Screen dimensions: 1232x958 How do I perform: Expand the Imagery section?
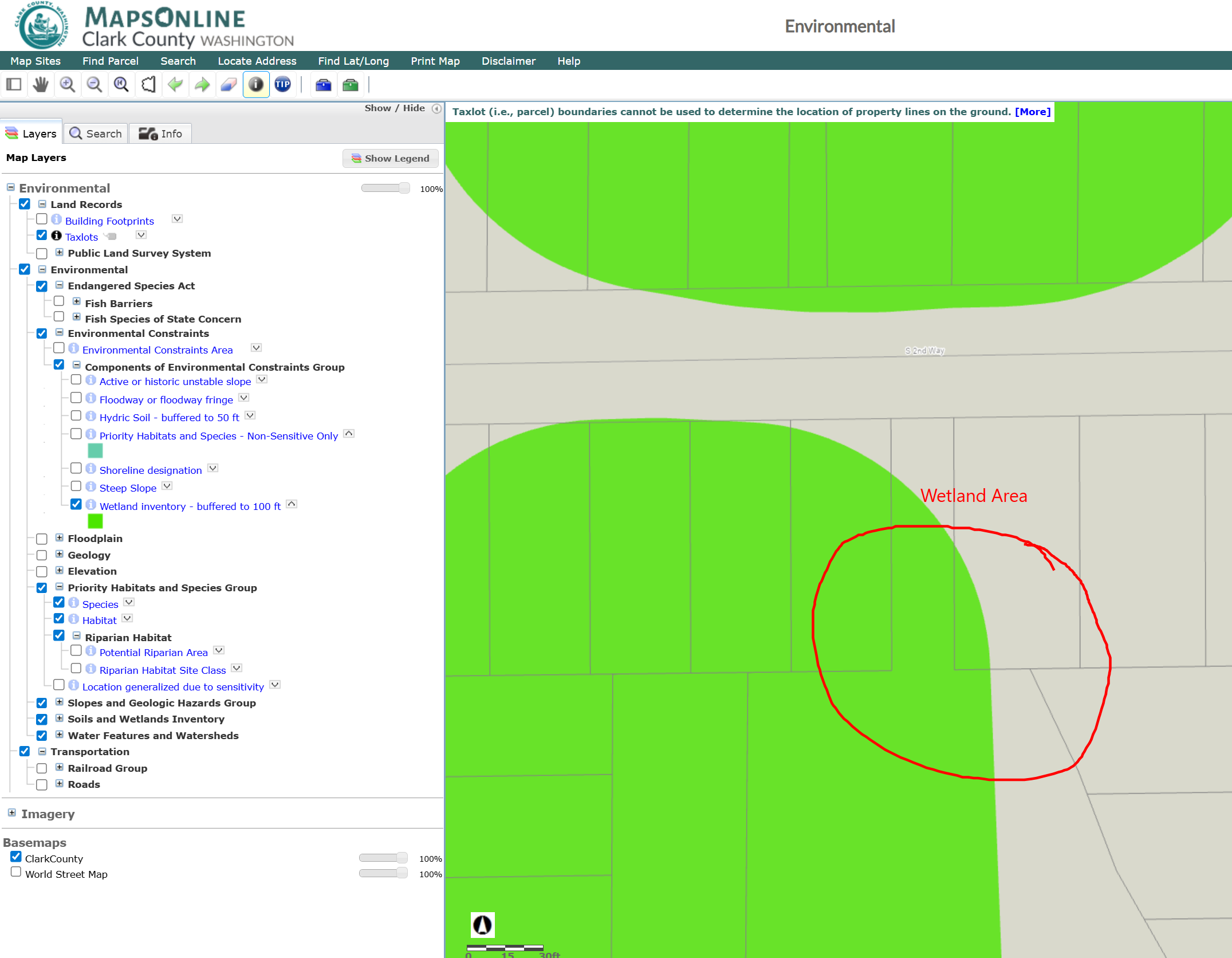[11, 813]
